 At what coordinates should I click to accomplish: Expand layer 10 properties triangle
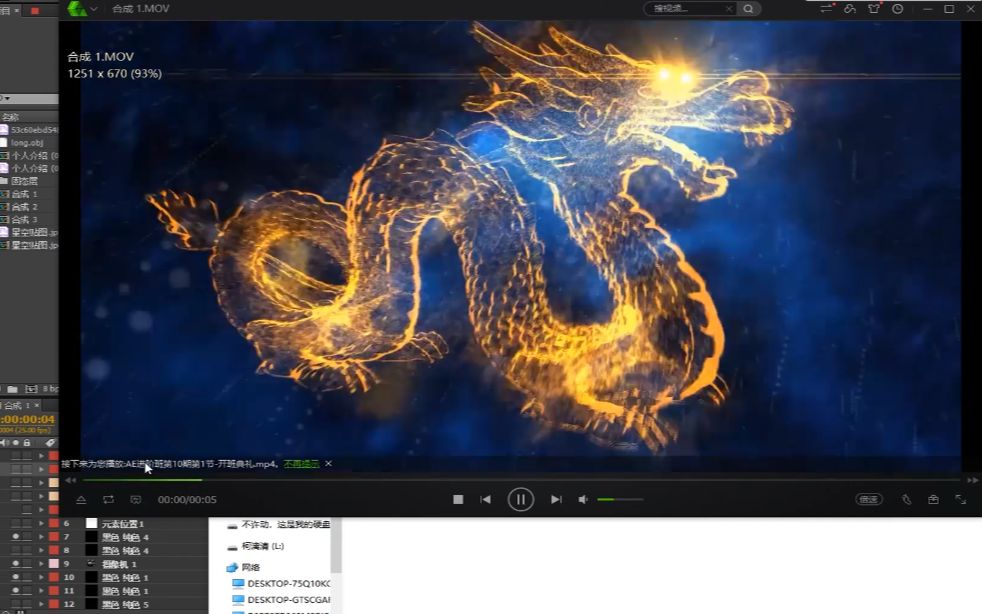41,577
